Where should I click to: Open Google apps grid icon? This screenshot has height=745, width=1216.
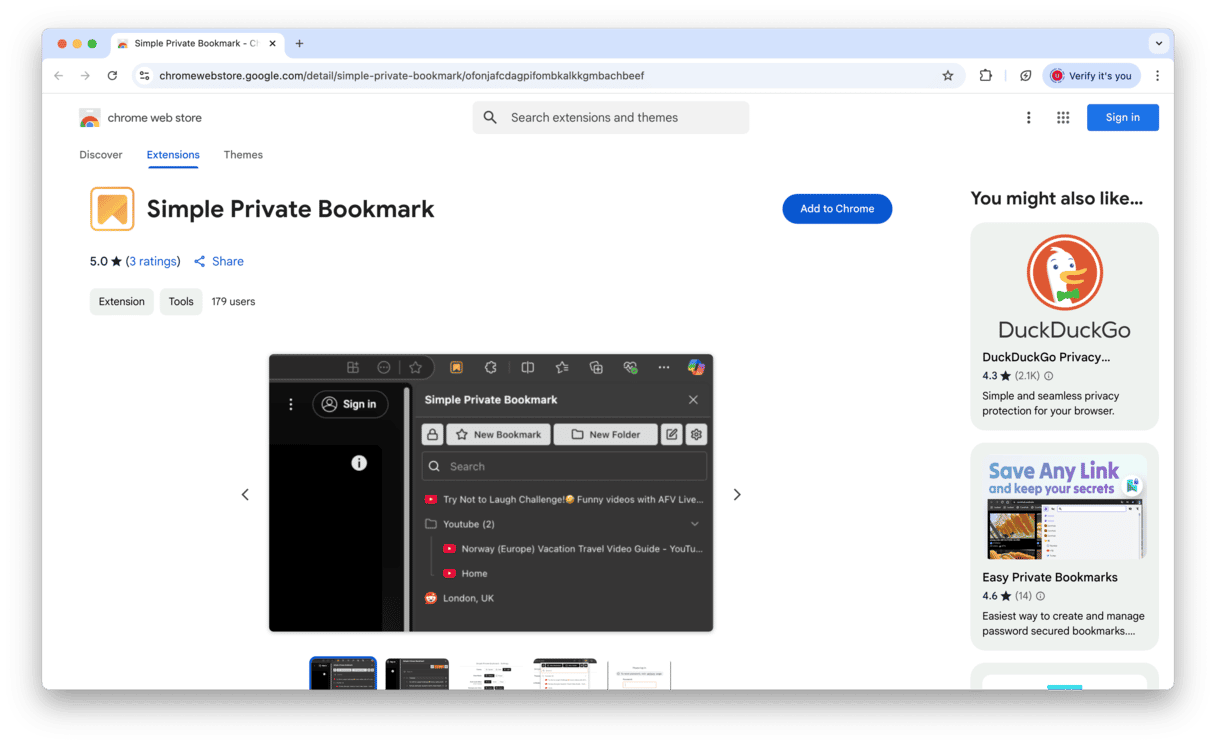tap(1063, 118)
